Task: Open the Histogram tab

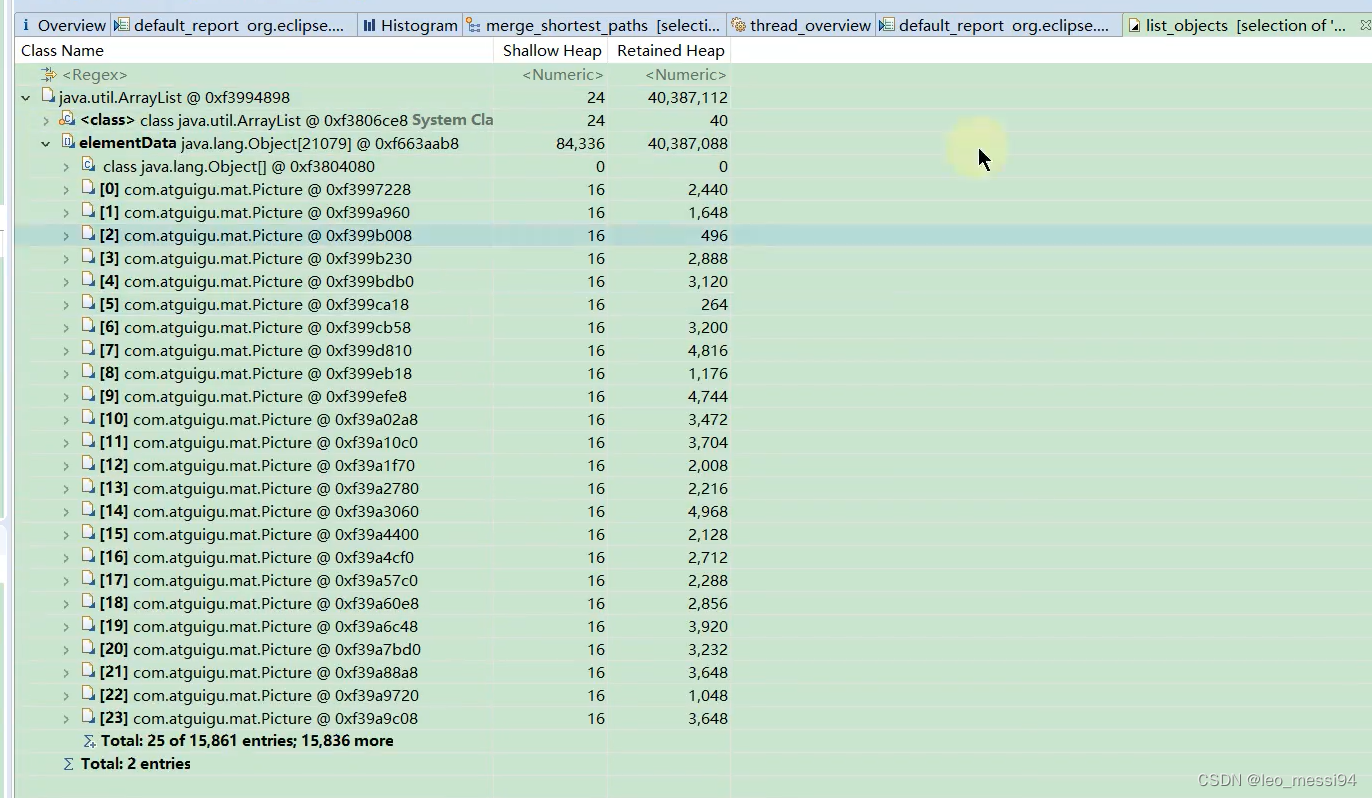Action: pyautogui.click(x=409, y=25)
